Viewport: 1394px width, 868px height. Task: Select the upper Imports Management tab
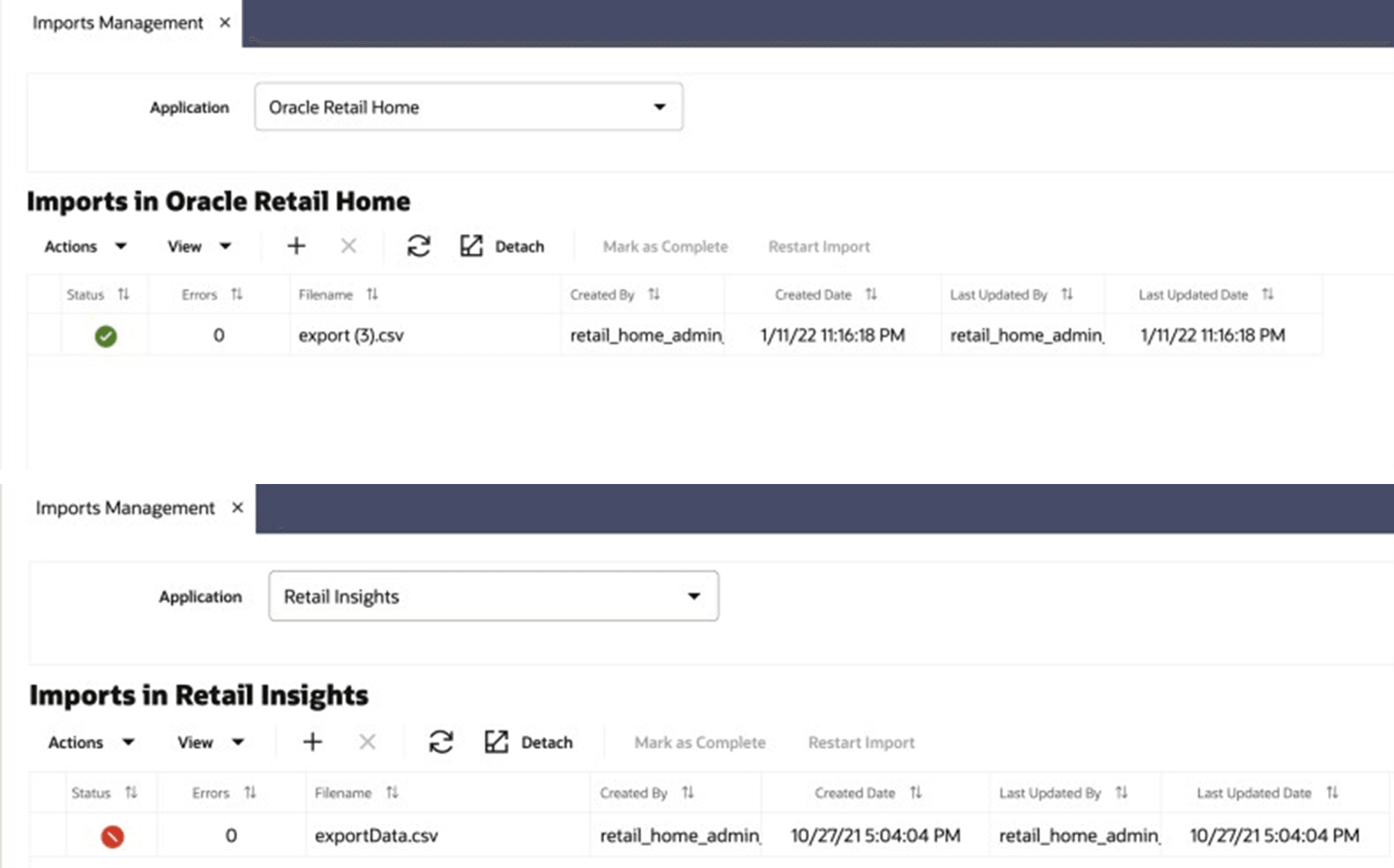(x=118, y=23)
